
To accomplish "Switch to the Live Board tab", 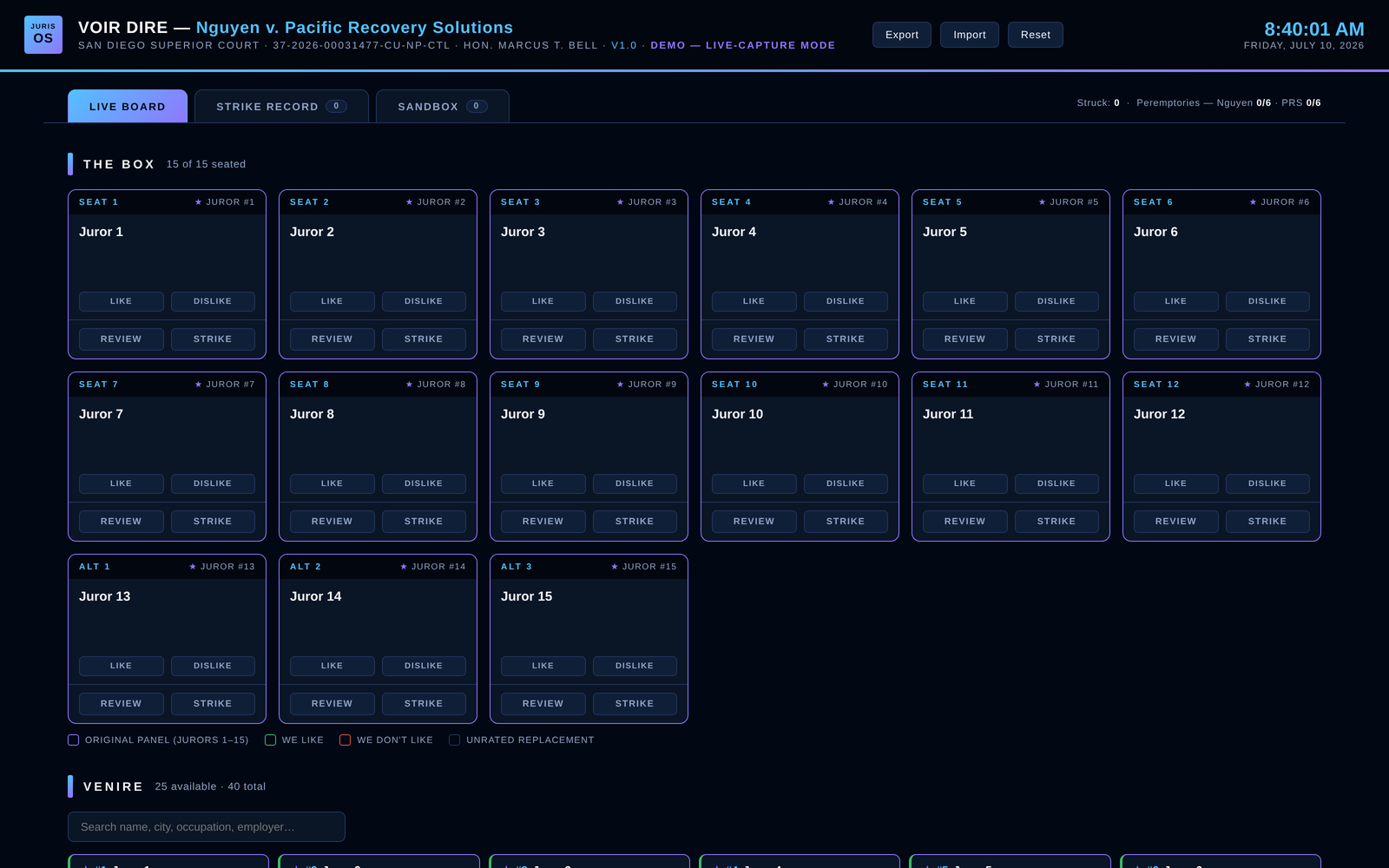I will [128, 106].
